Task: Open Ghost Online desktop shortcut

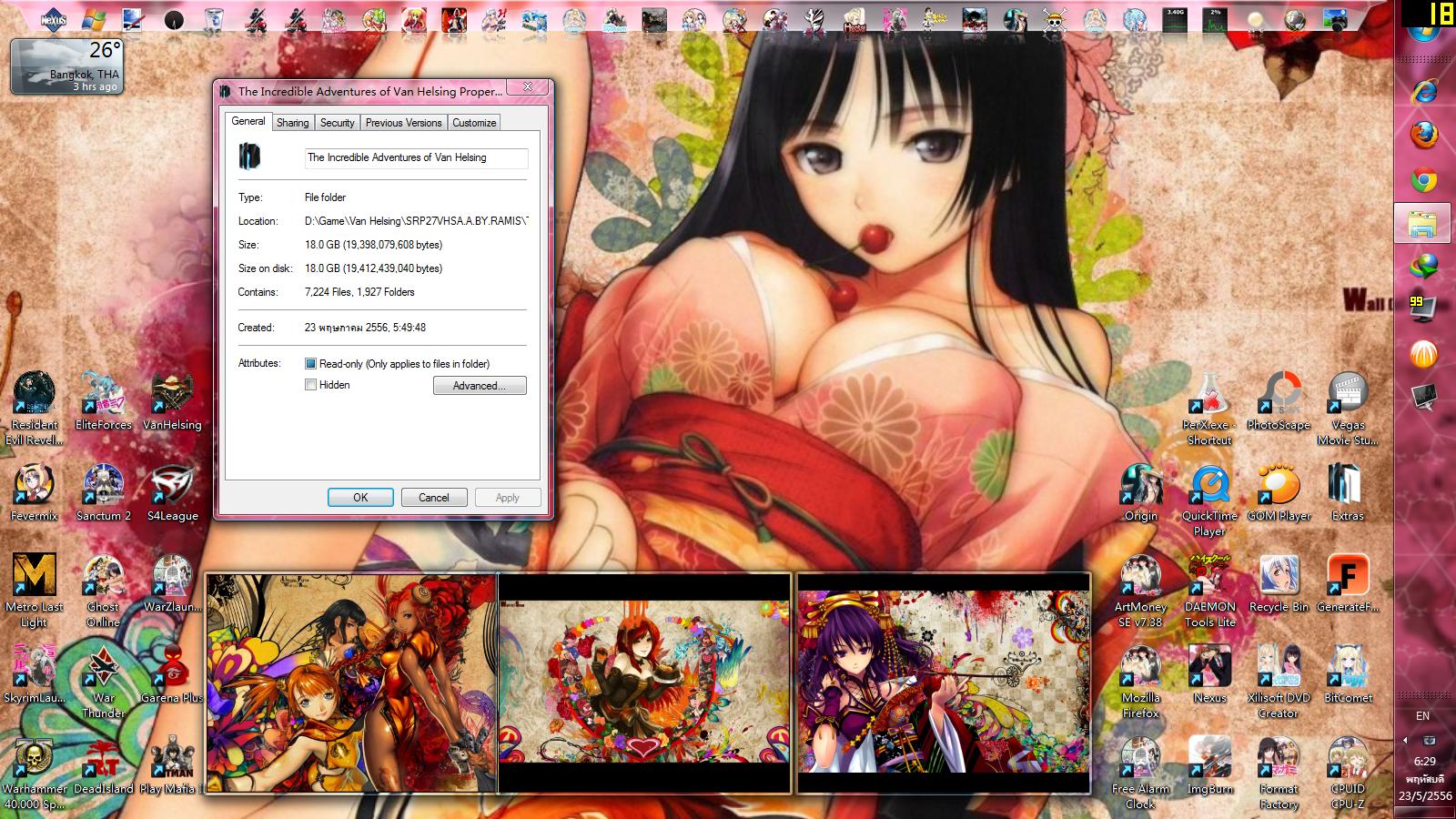Action: [x=103, y=591]
